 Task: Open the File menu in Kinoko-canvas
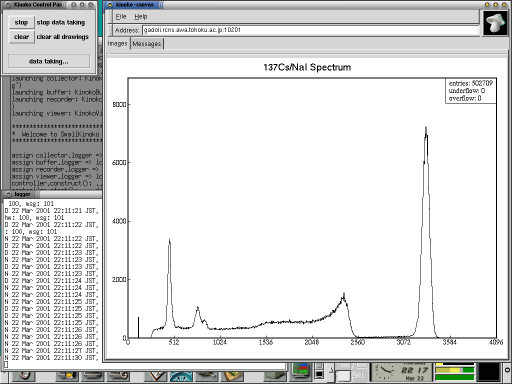pos(121,17)
